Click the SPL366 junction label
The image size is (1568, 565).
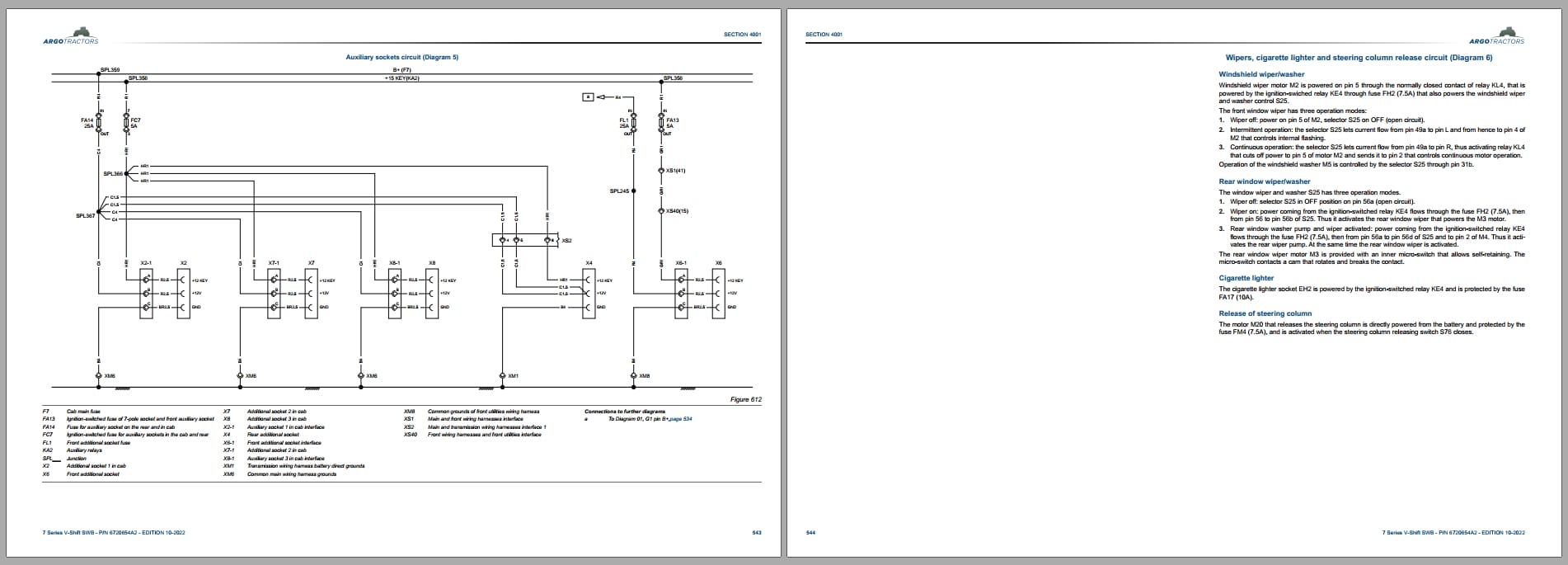point(113,174)
